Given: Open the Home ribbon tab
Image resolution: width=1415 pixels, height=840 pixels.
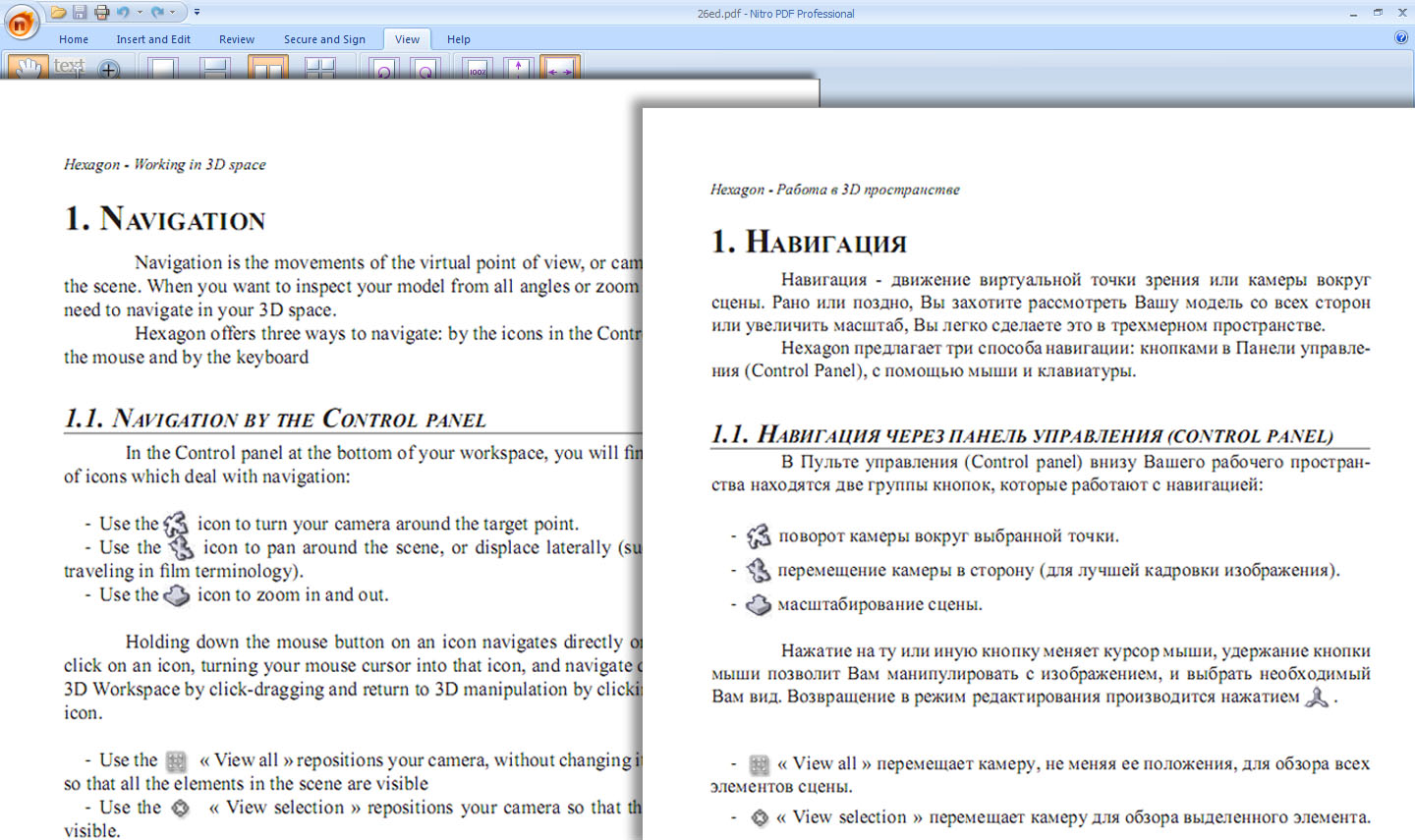Looking at the screenshot, I should 74,39.
